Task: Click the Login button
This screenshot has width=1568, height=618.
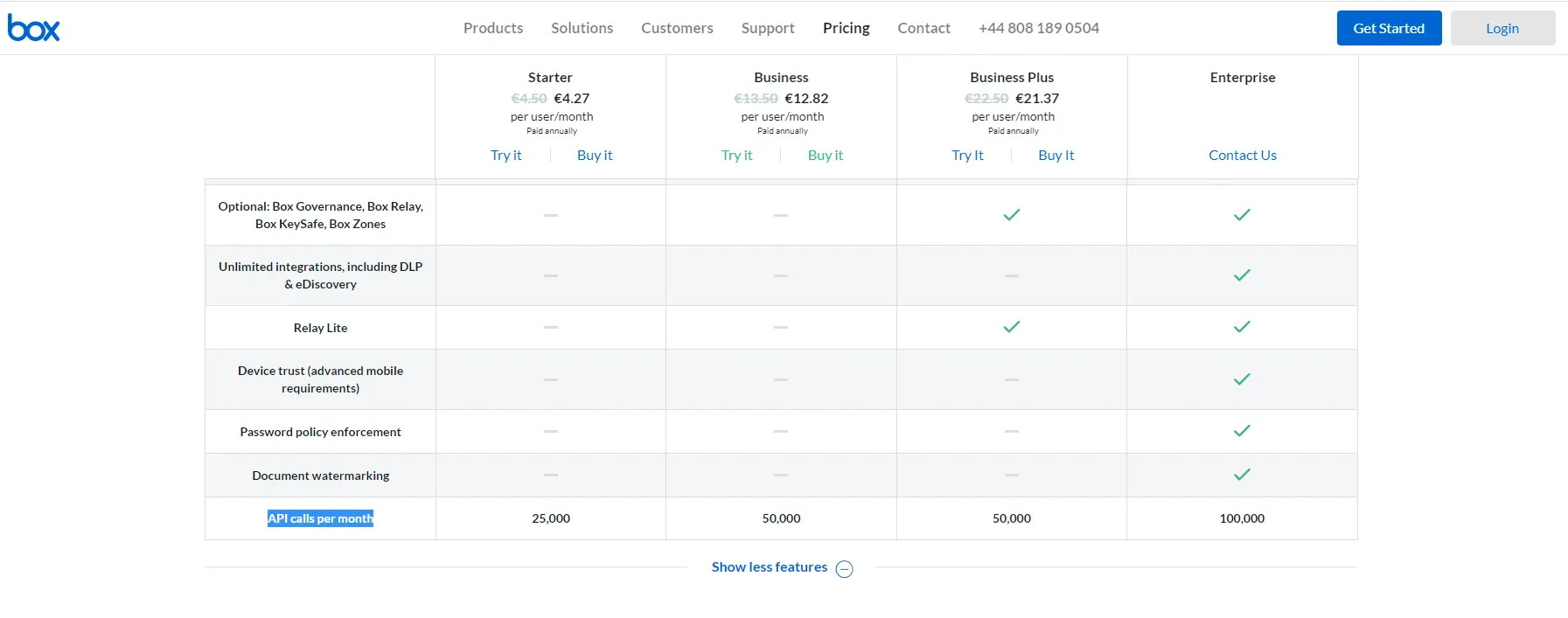Action: click(1502, 28)
